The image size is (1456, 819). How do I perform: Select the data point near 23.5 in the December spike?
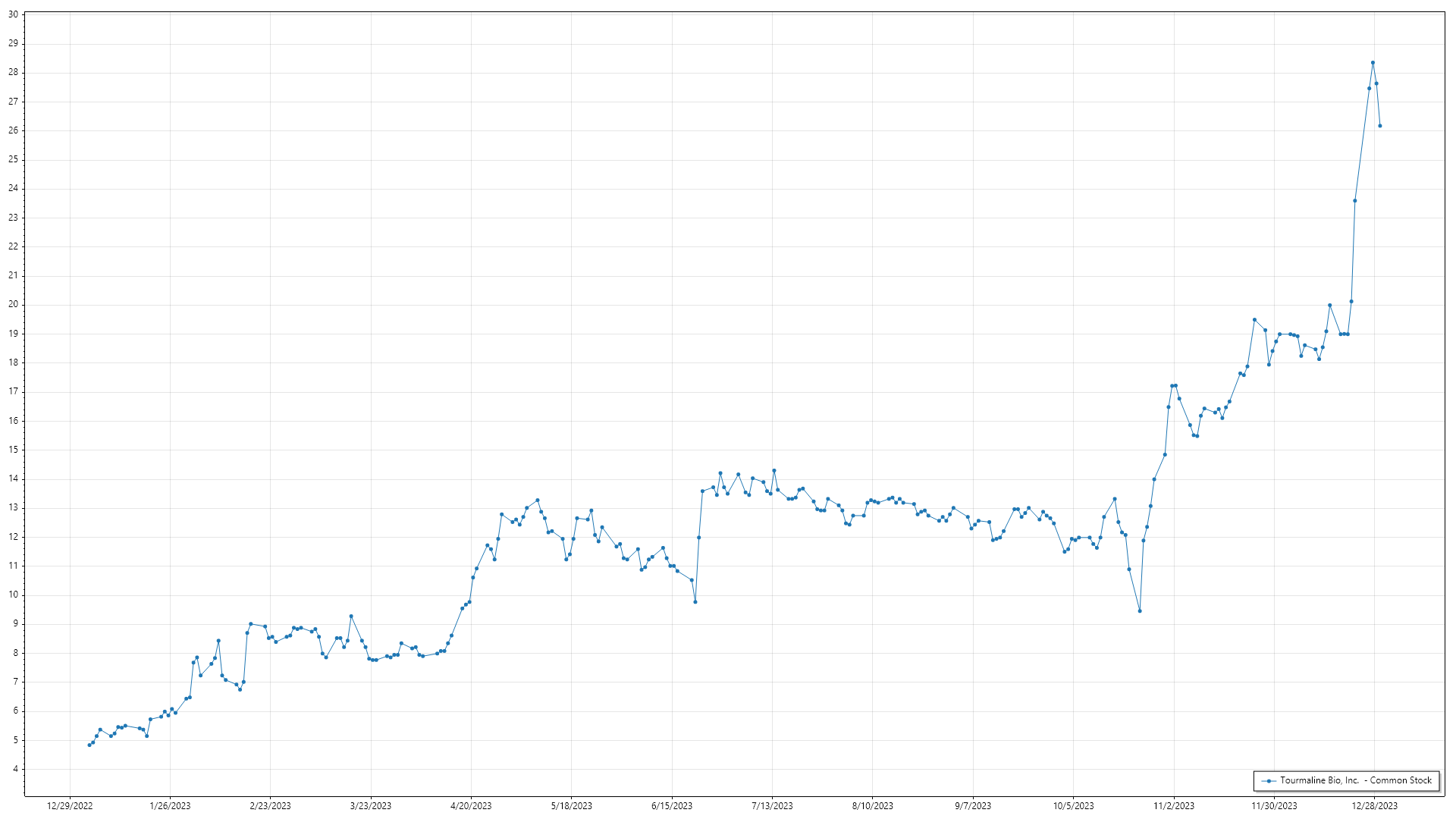click(1355, 201)
